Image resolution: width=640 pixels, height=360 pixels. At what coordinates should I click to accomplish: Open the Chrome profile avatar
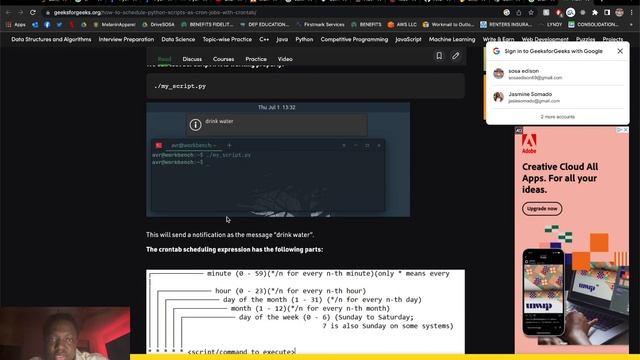tap(620, 13)
